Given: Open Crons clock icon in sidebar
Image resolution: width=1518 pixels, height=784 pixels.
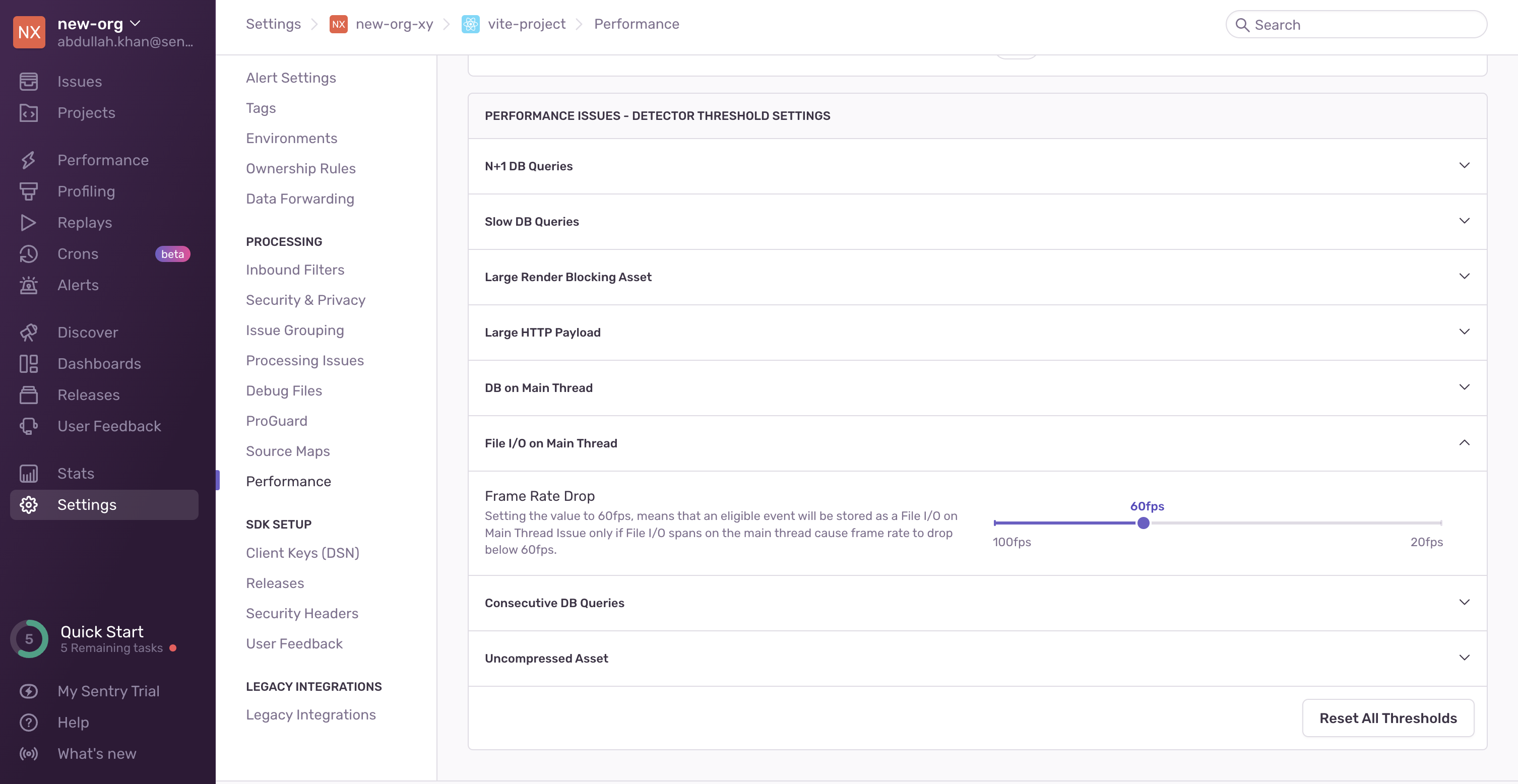Looking at the screenshot, I should tap(28, 254).
